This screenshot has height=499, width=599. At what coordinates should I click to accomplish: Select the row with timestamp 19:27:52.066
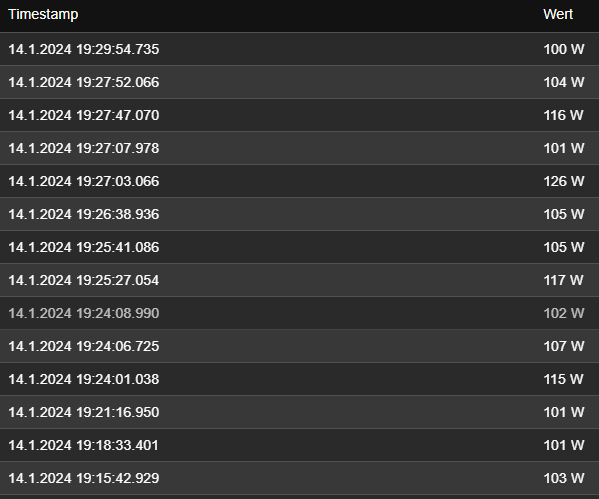pyautogui.click(x=300, y=82)
